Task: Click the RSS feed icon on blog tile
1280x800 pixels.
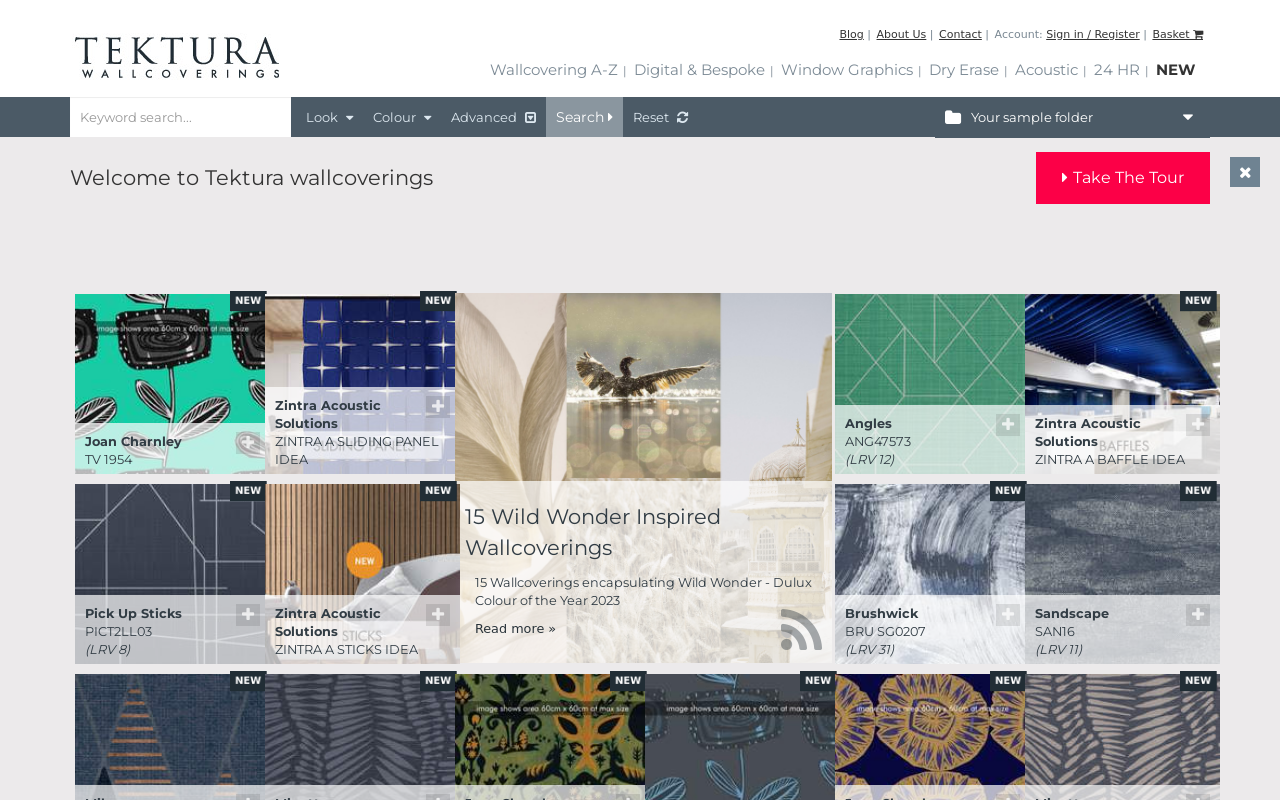Action: 801,630
